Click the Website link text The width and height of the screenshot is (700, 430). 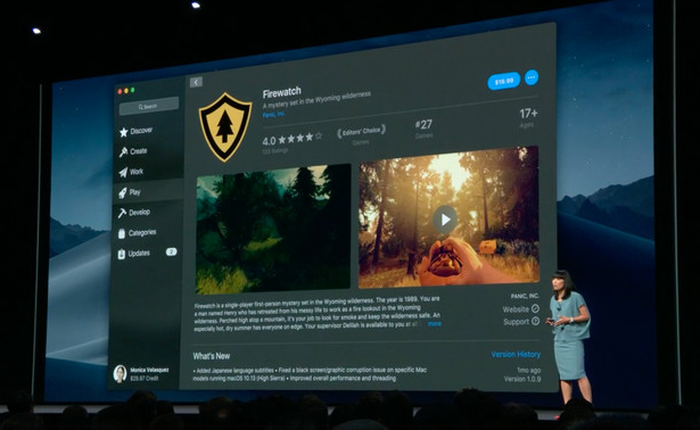515,309
